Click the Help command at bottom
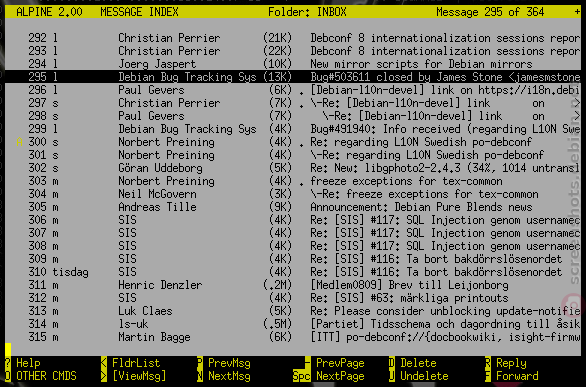The image size is (586, 387). 28,363
